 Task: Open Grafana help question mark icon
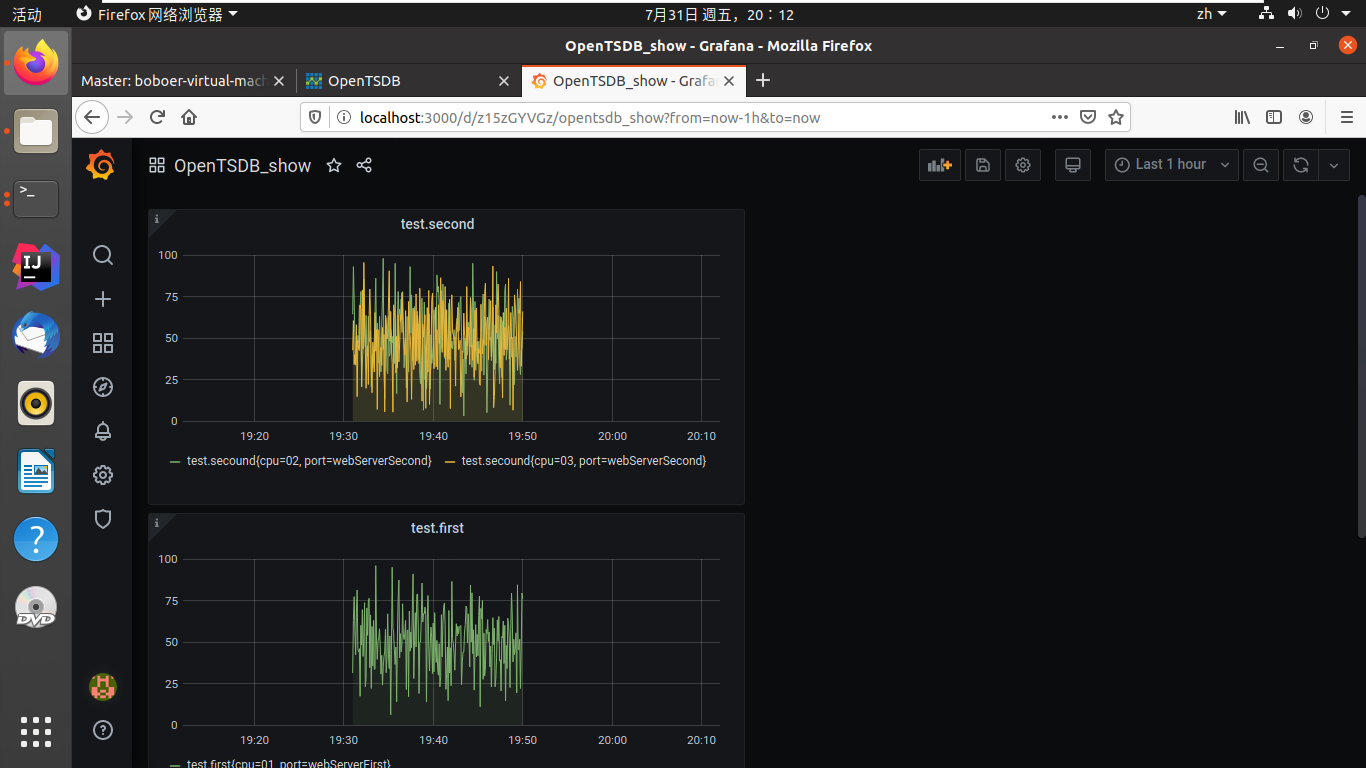(102, 730)
